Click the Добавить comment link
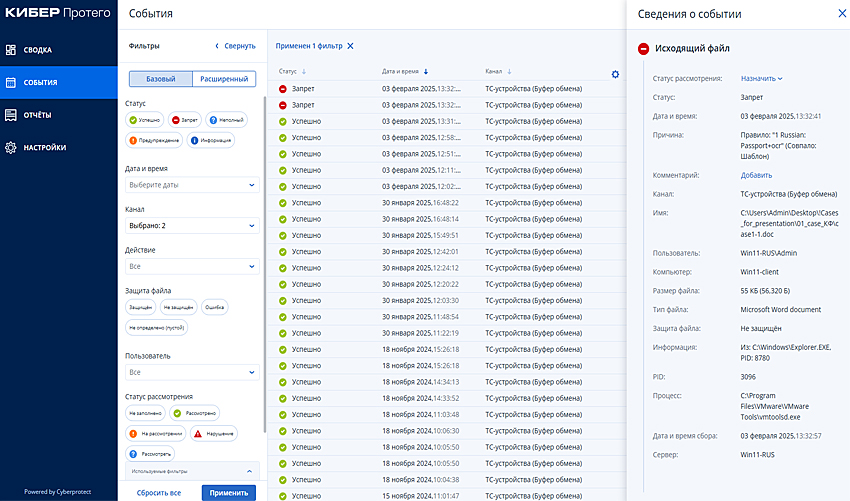 click(756, 175)
